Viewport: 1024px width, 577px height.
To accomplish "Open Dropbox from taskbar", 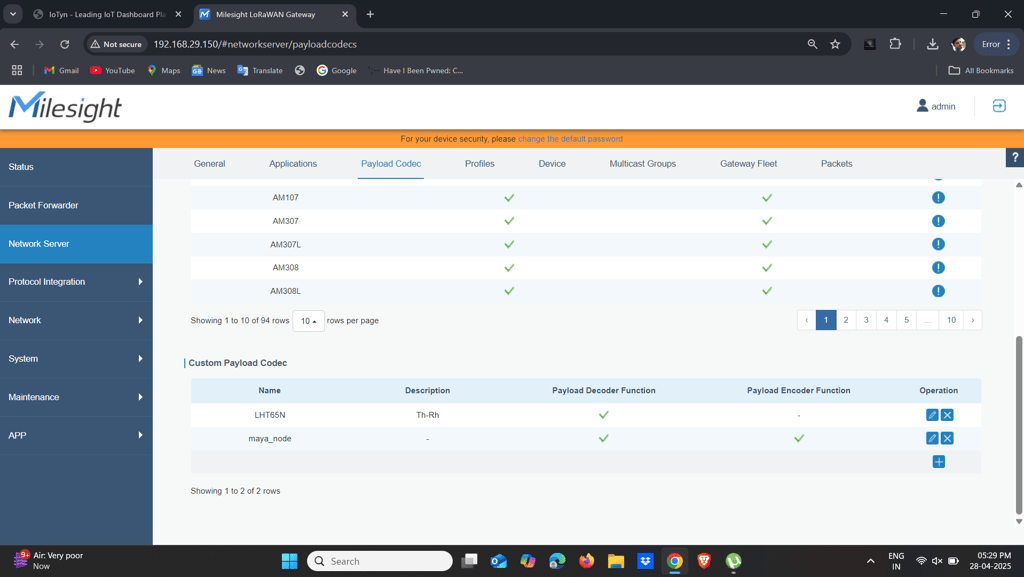I will click(x=645, y=561).
